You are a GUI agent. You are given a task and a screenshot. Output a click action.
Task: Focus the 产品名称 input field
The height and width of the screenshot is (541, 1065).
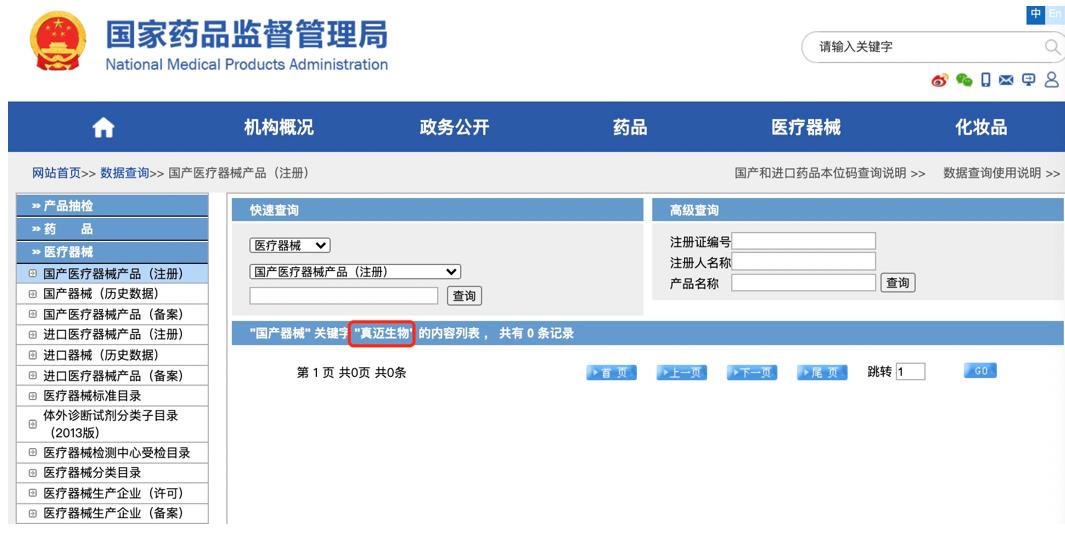point(804,282)
